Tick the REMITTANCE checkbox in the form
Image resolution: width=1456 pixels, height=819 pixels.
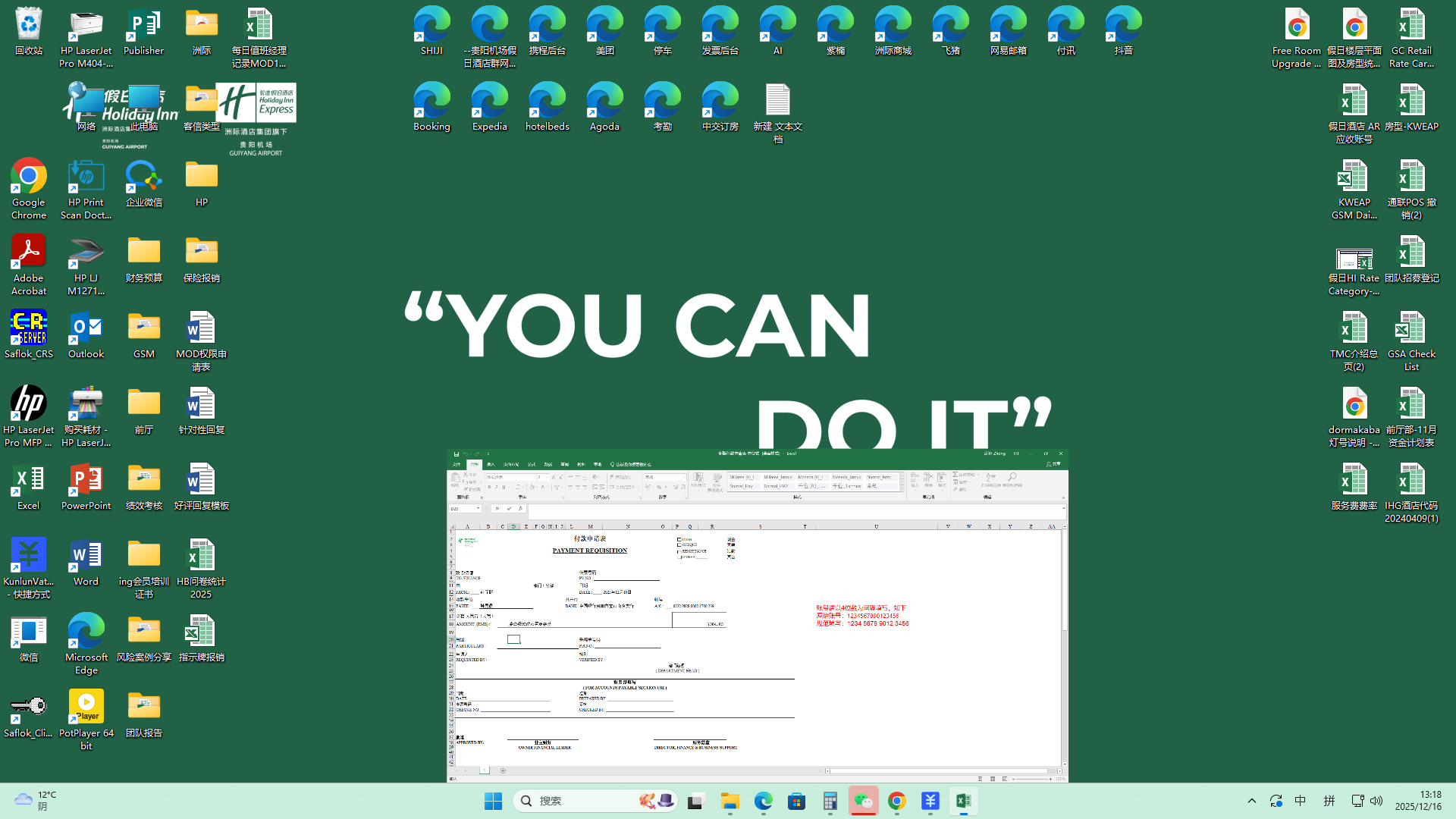pos(679,551)
